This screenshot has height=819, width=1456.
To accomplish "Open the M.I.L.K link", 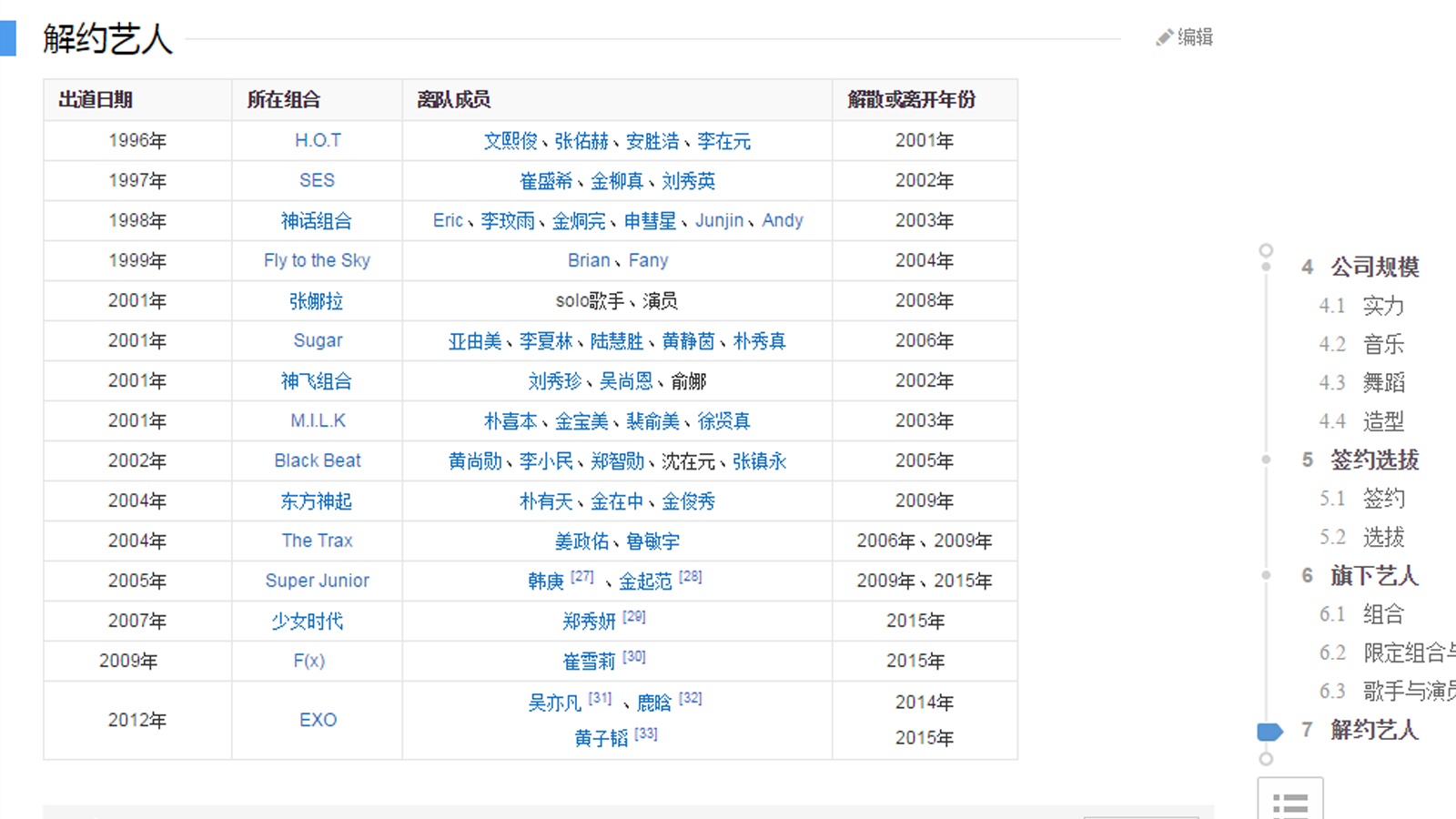I will pyautogui.click(x=318, y=421).
